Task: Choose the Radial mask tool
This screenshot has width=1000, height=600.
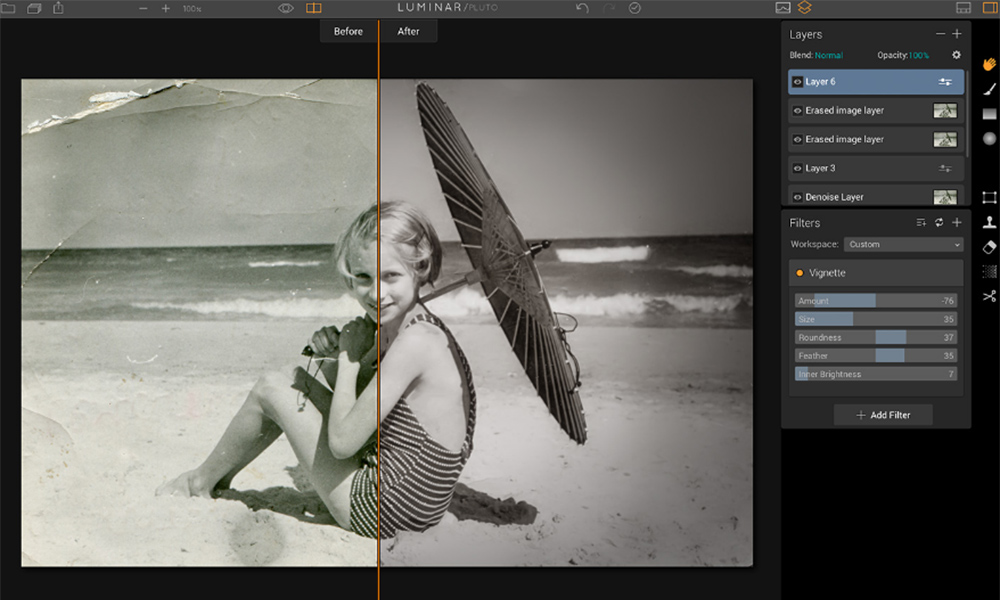Action: tap(989, 139)
